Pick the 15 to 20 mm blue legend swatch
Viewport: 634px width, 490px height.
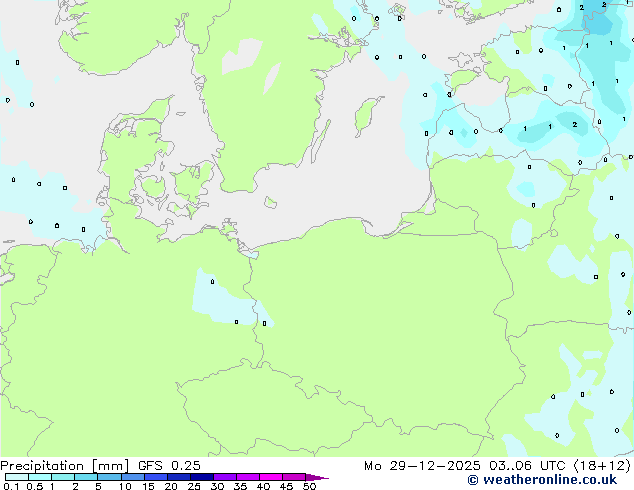(x=156, y=477)
